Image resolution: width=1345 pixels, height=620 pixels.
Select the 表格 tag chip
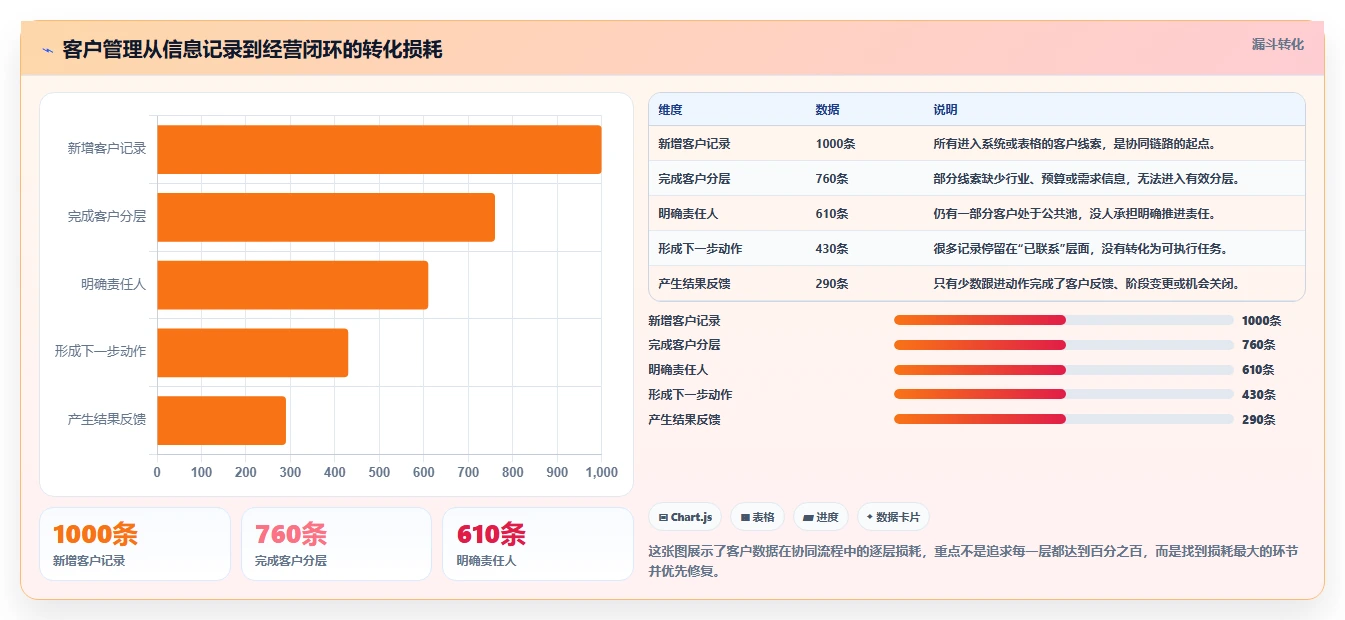click(757, 517)
